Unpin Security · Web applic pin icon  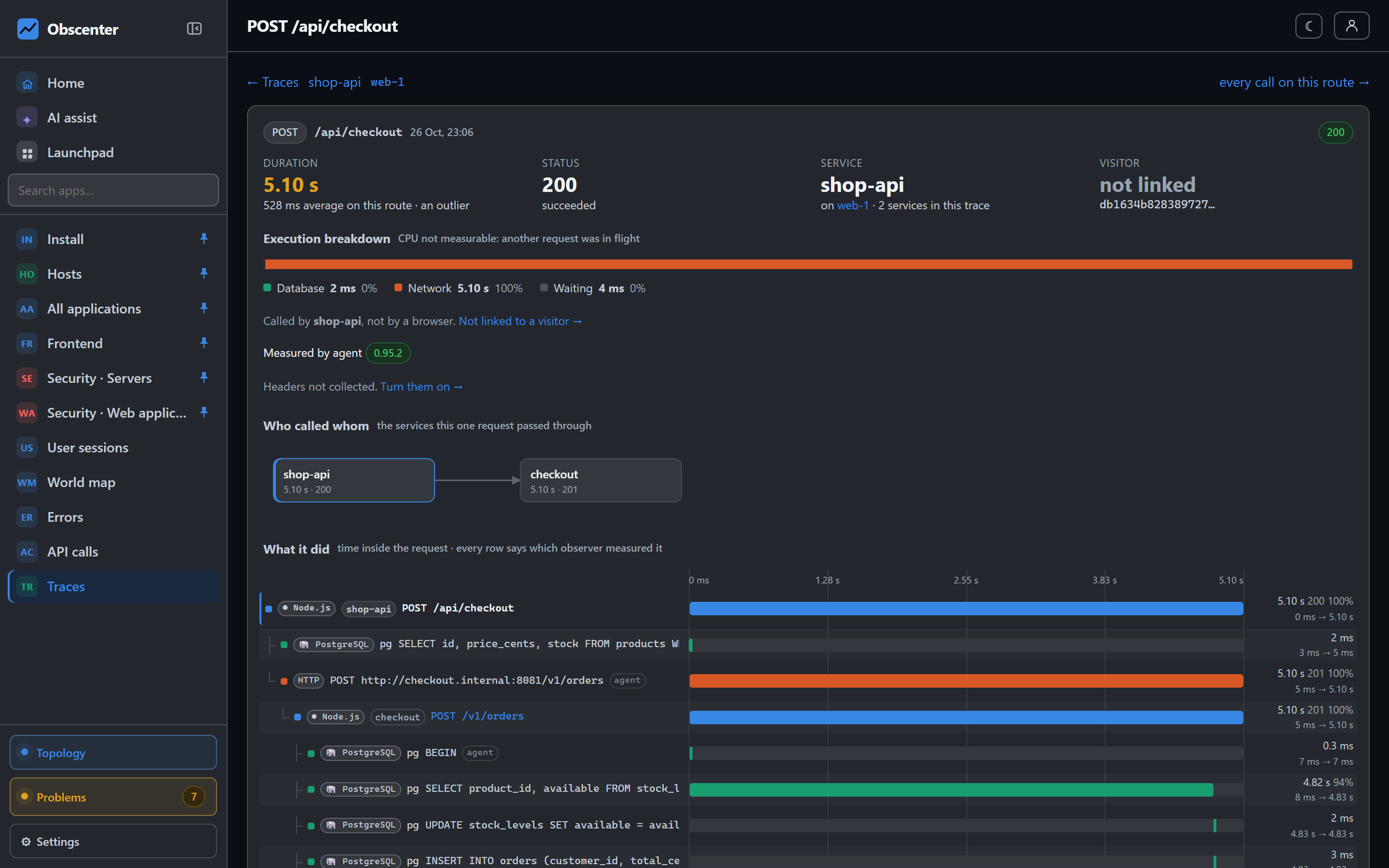click(x=204, y=412)
